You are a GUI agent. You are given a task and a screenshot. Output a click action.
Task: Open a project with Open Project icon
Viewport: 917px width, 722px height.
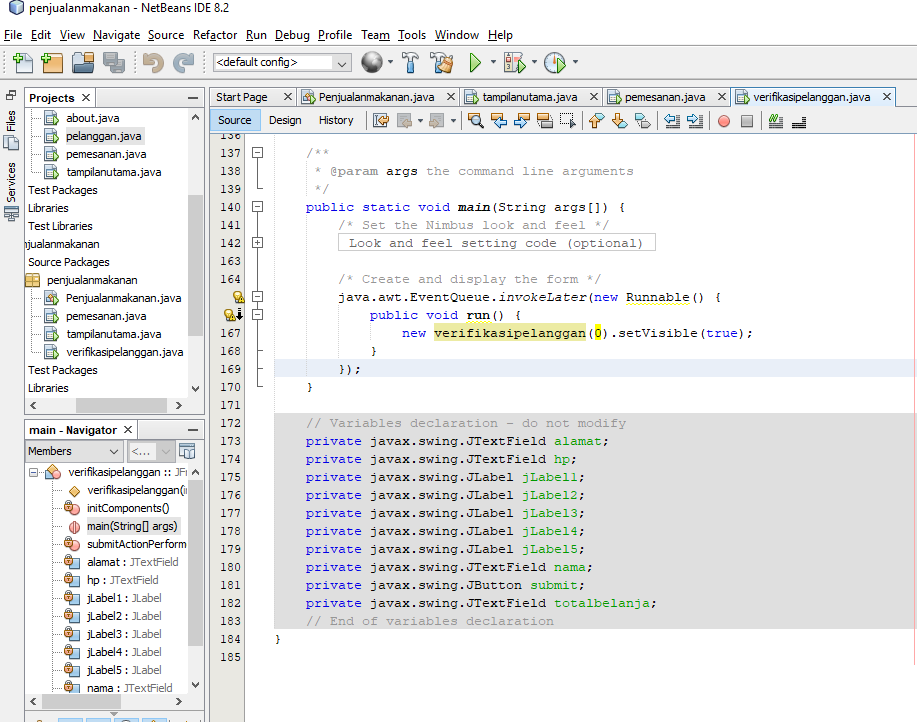coord(83,62)
